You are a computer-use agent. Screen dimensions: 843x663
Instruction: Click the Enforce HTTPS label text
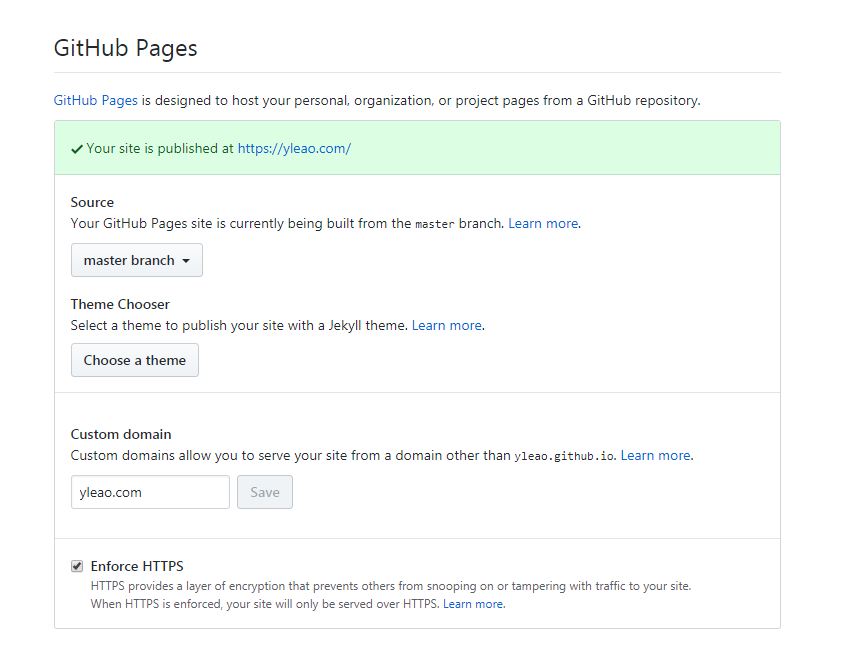click(x=137, y=566)
